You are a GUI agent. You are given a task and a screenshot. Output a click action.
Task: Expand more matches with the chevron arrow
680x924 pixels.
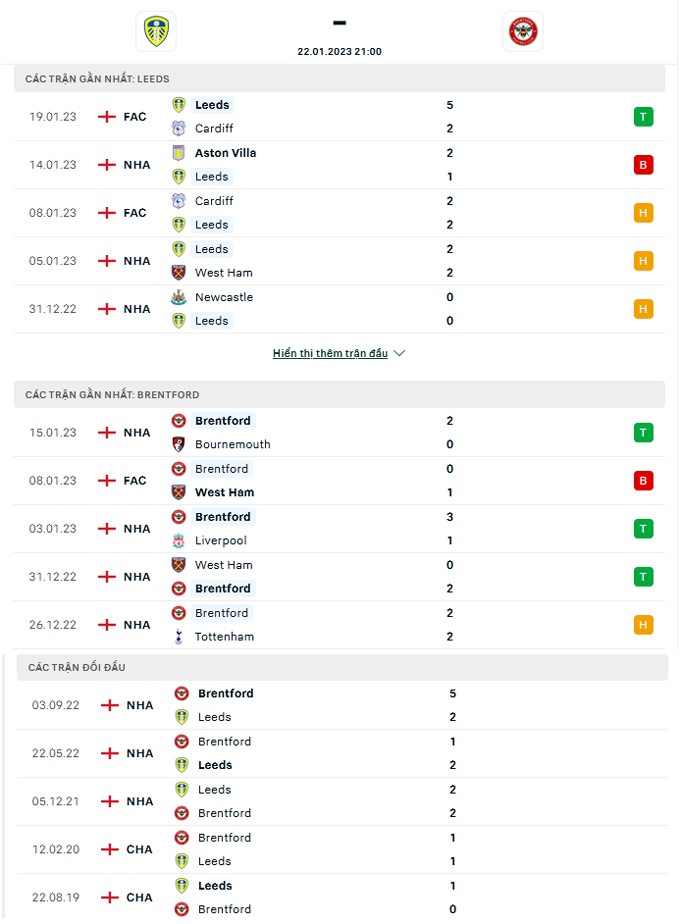[x=400, y=353]
